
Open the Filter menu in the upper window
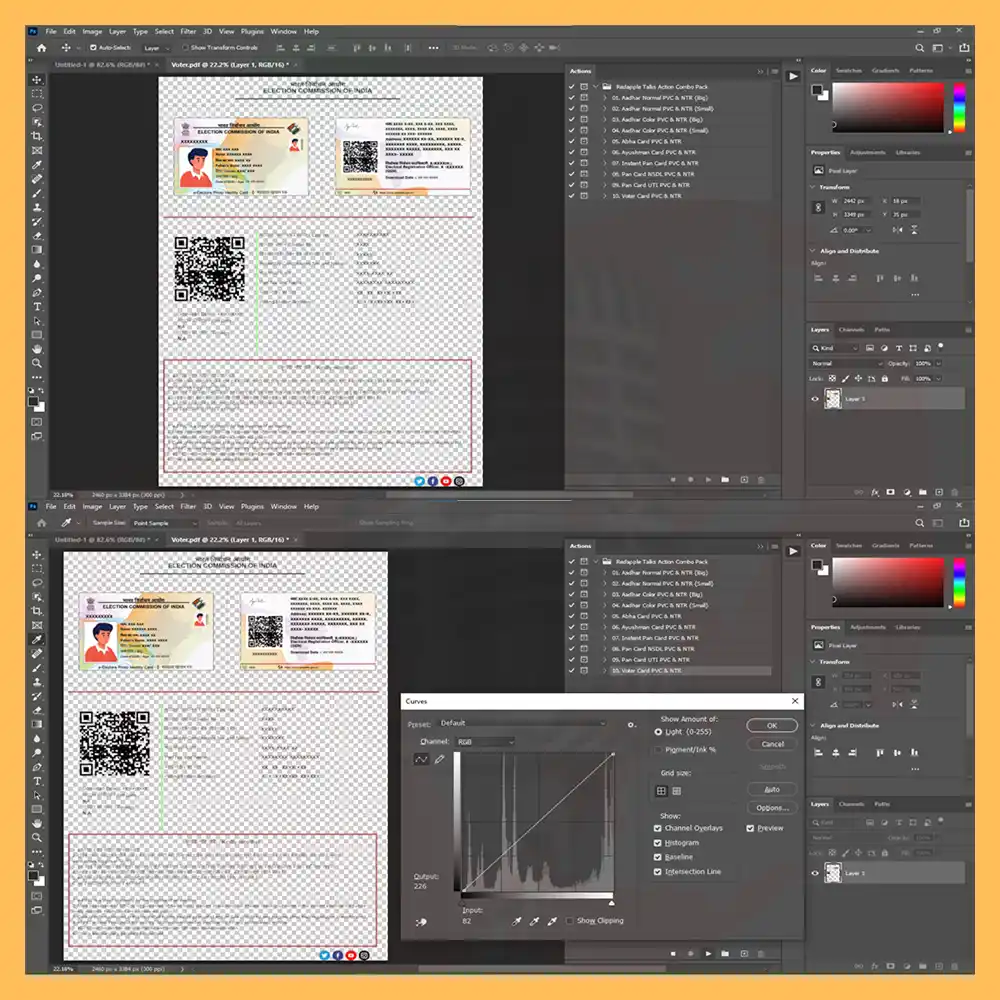(188, 32)
